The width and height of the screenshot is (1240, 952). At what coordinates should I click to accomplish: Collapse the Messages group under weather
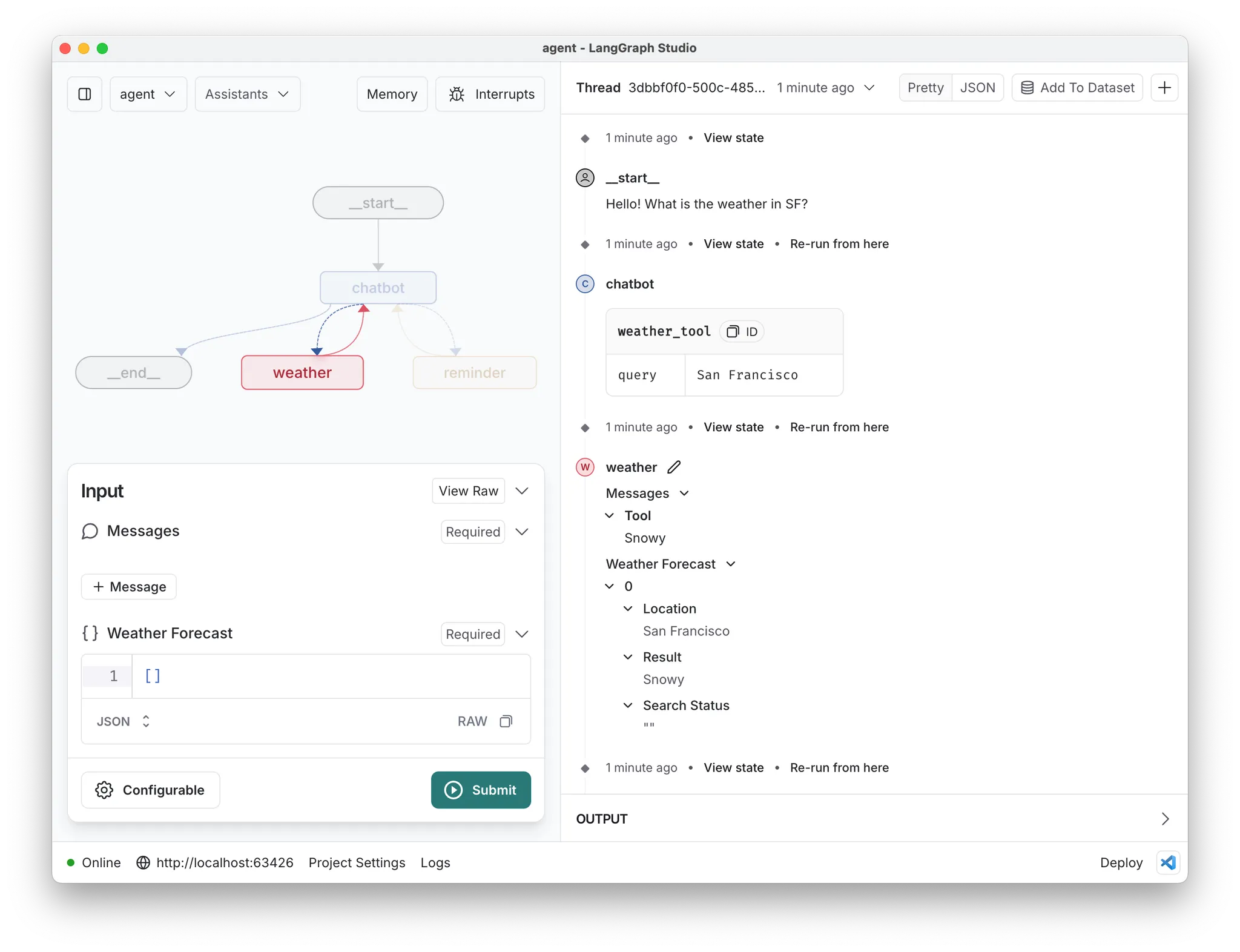[684, 493]
